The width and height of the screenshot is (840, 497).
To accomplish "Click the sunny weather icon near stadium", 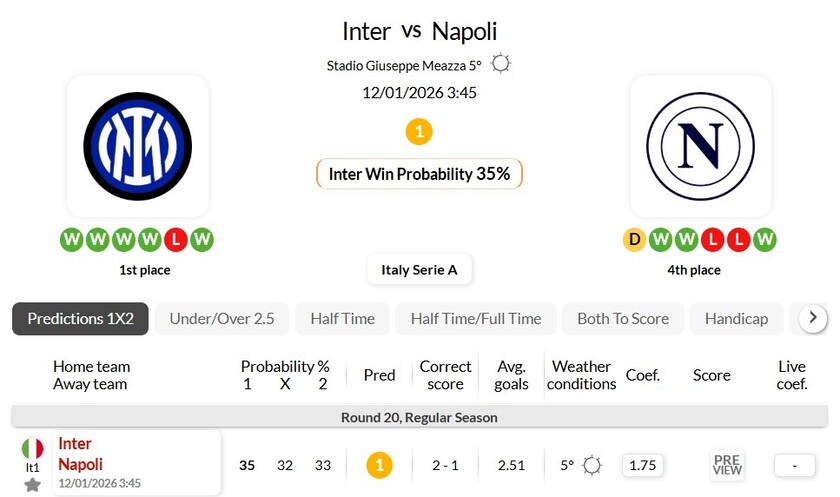I will click(501, 64).
